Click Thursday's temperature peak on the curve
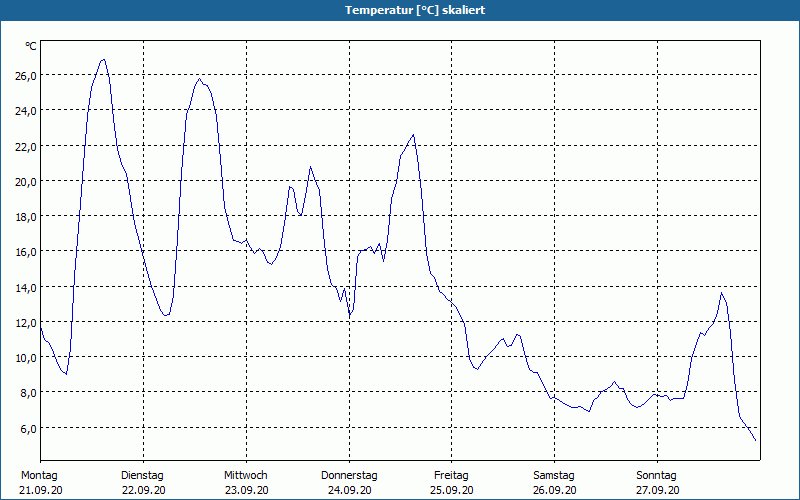Screen dimensions: 800x500 (413, 135)
